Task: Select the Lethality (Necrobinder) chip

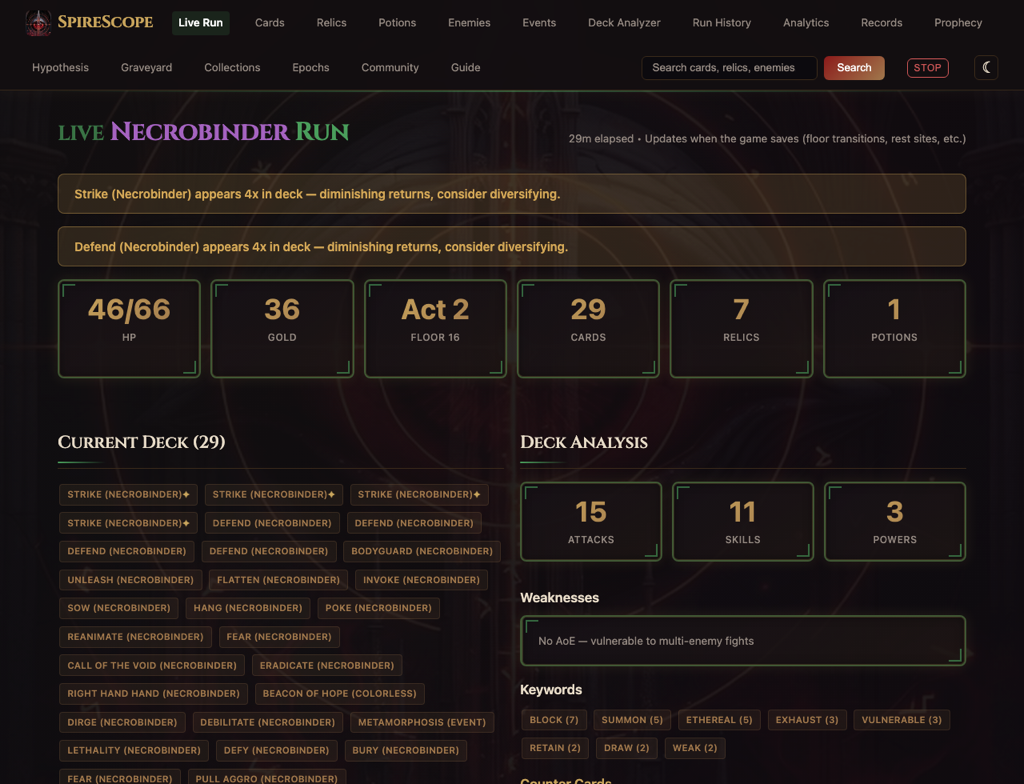Action: (134, 751)
